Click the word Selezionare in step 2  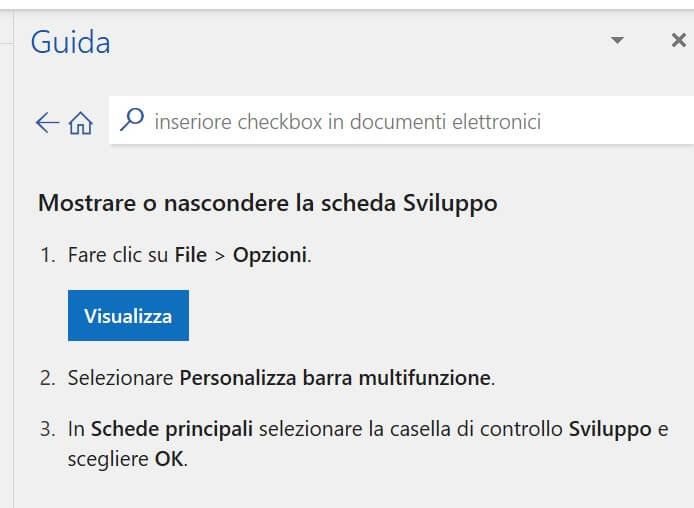pyautogui.click(x=121, y=378)
